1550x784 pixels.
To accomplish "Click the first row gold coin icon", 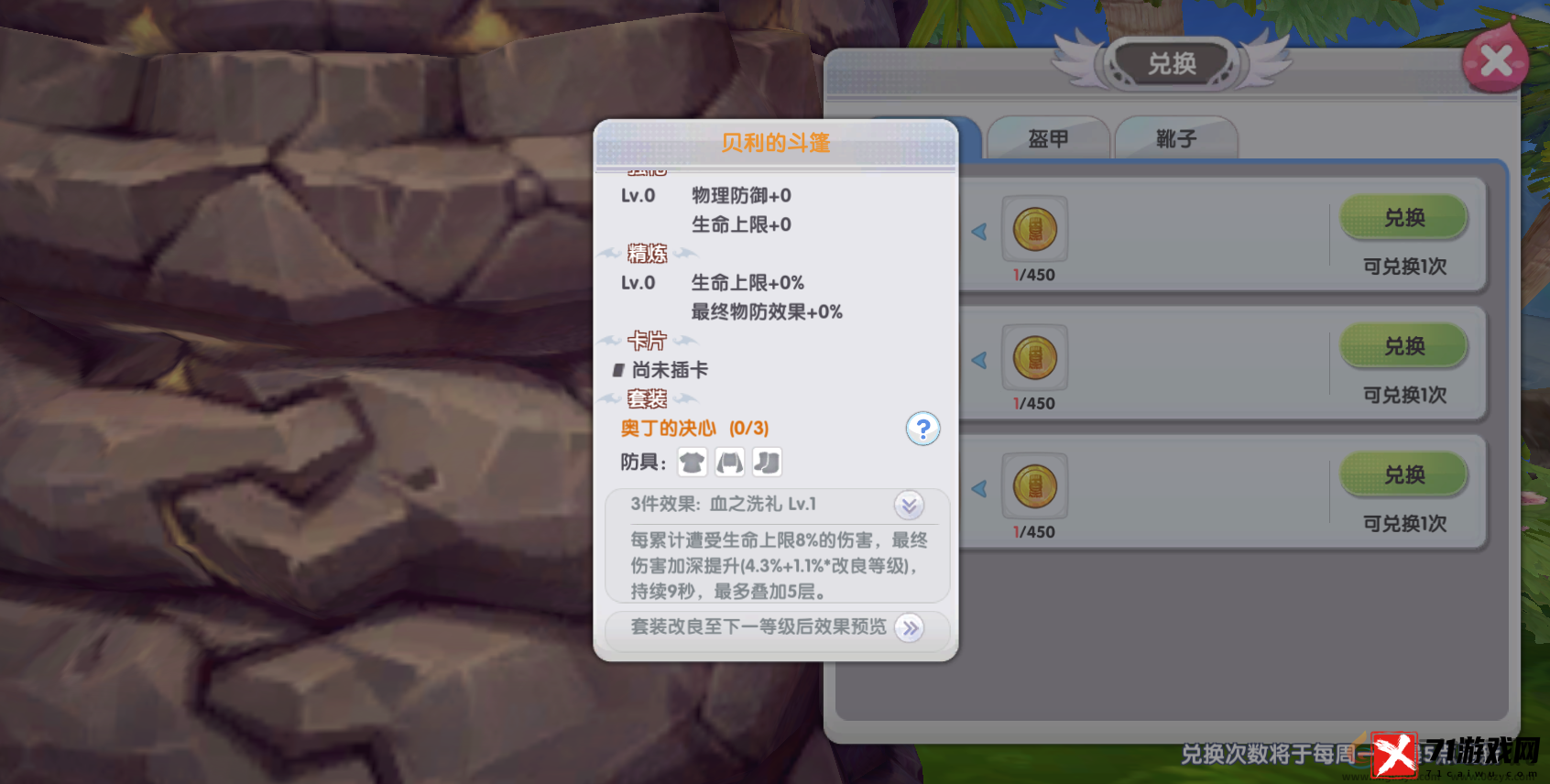I will point(1034,230).
